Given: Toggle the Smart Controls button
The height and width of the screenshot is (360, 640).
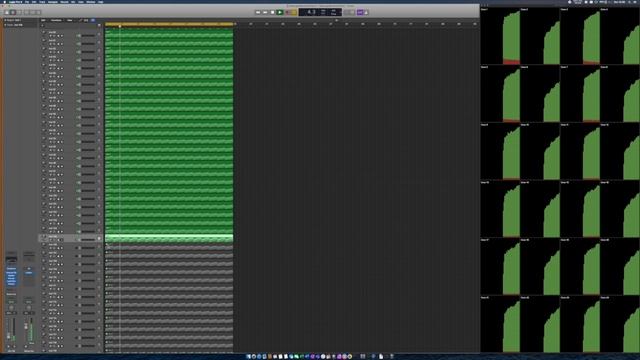Looking at the screenshot, I should [x=27, y=12].
